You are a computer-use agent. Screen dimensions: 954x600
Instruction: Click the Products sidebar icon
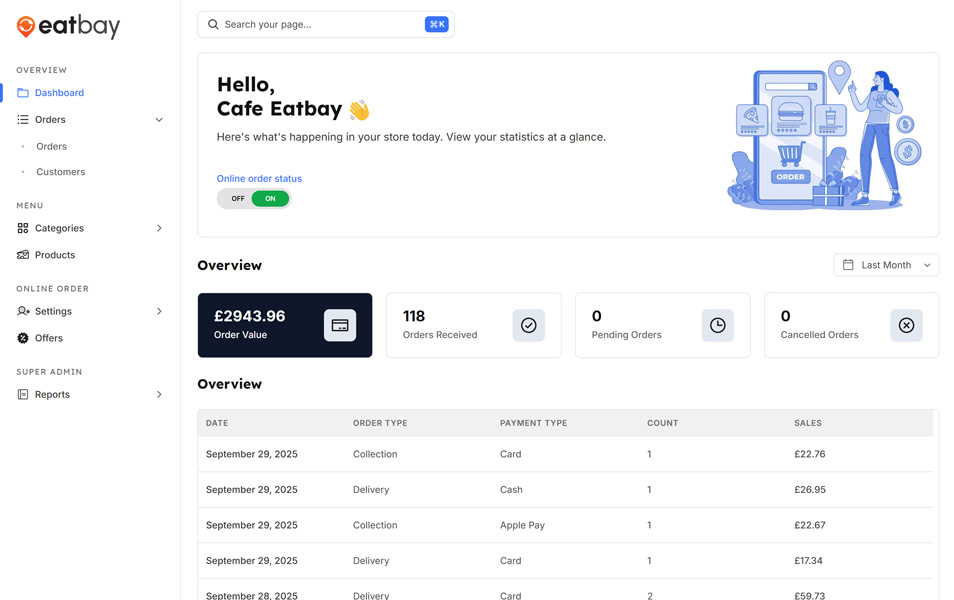click(x=23, y=255)
